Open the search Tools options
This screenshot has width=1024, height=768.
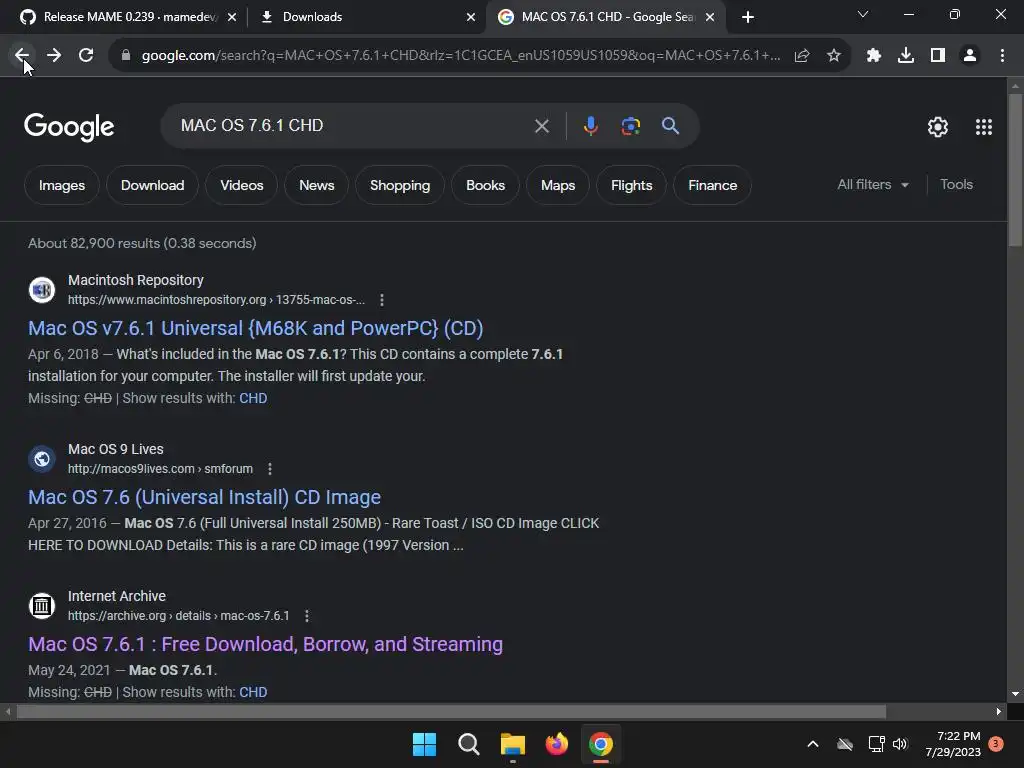pyautogui.click(x=956, y=185)
